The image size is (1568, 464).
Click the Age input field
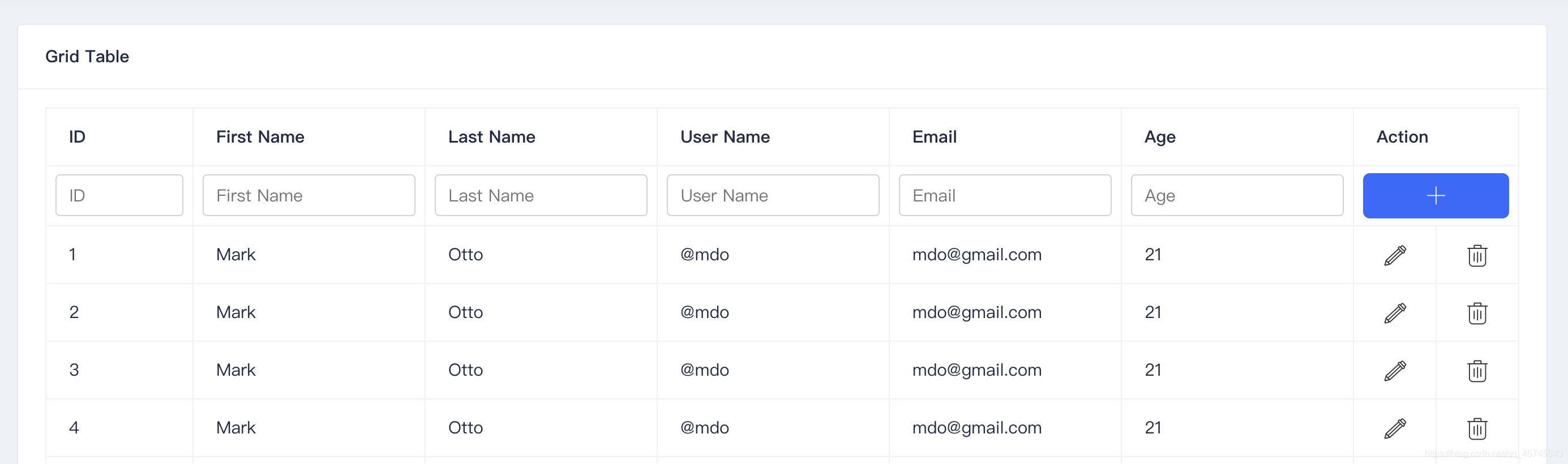(x=1236, y=196)
